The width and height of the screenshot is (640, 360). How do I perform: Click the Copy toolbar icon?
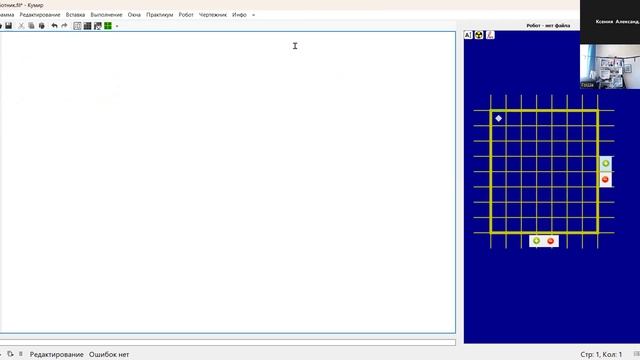click(31, 26)
